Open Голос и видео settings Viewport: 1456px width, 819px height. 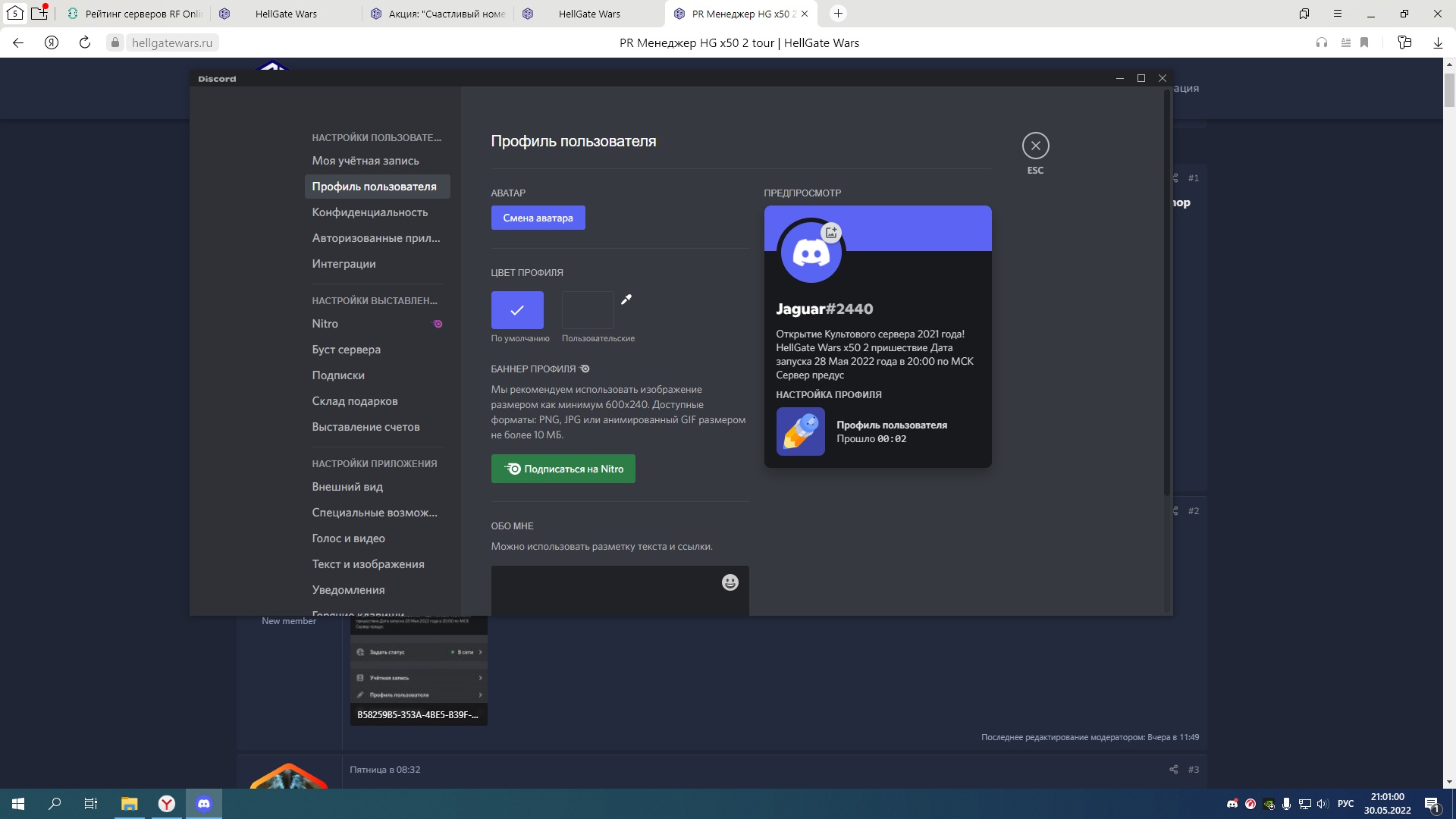(x=377, y=538)
